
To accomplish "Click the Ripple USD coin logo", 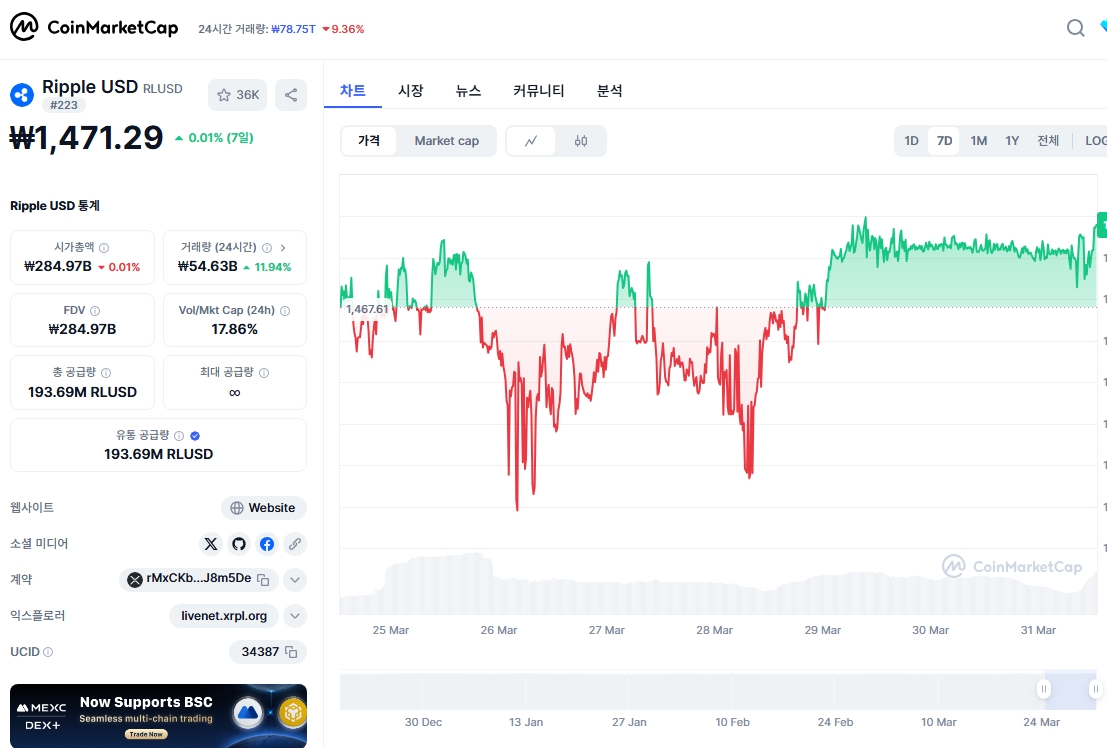I will click(22, 95).
